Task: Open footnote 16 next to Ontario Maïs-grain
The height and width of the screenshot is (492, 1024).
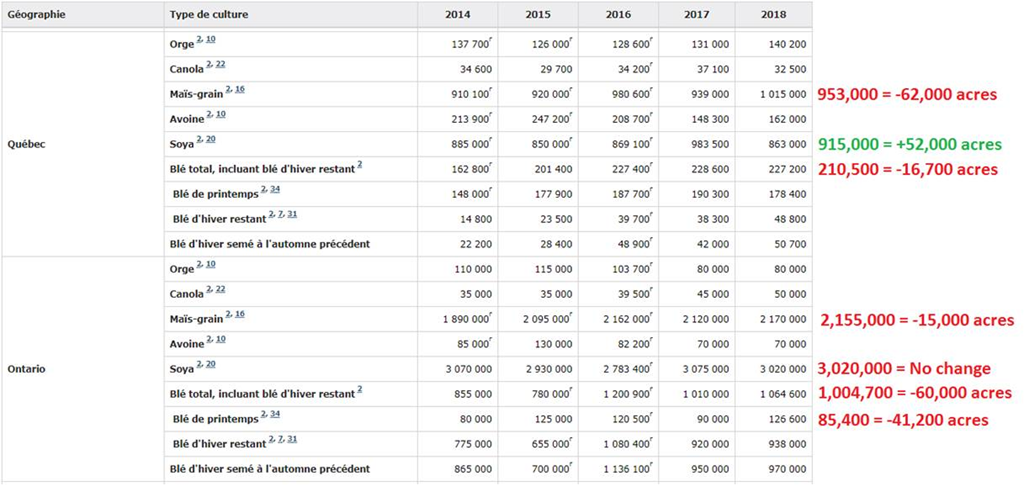Action: (x=240, y=314)
